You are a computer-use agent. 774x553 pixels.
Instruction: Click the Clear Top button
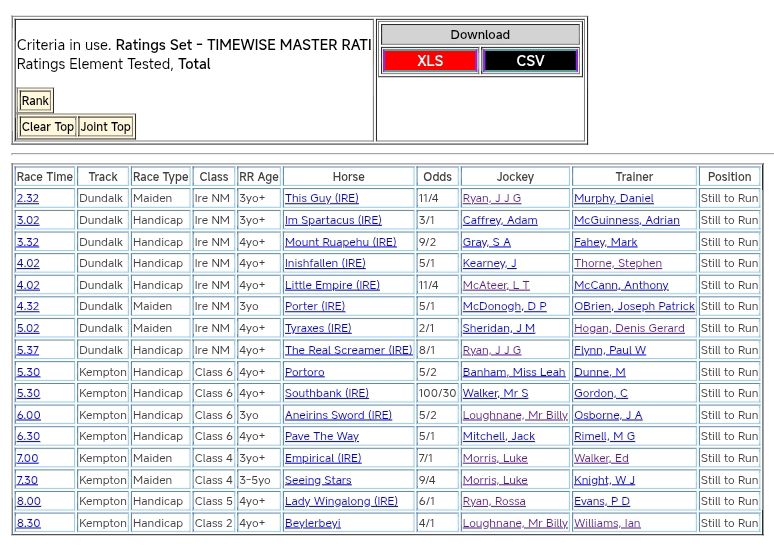pyautogui.click(x=48, y=127)
